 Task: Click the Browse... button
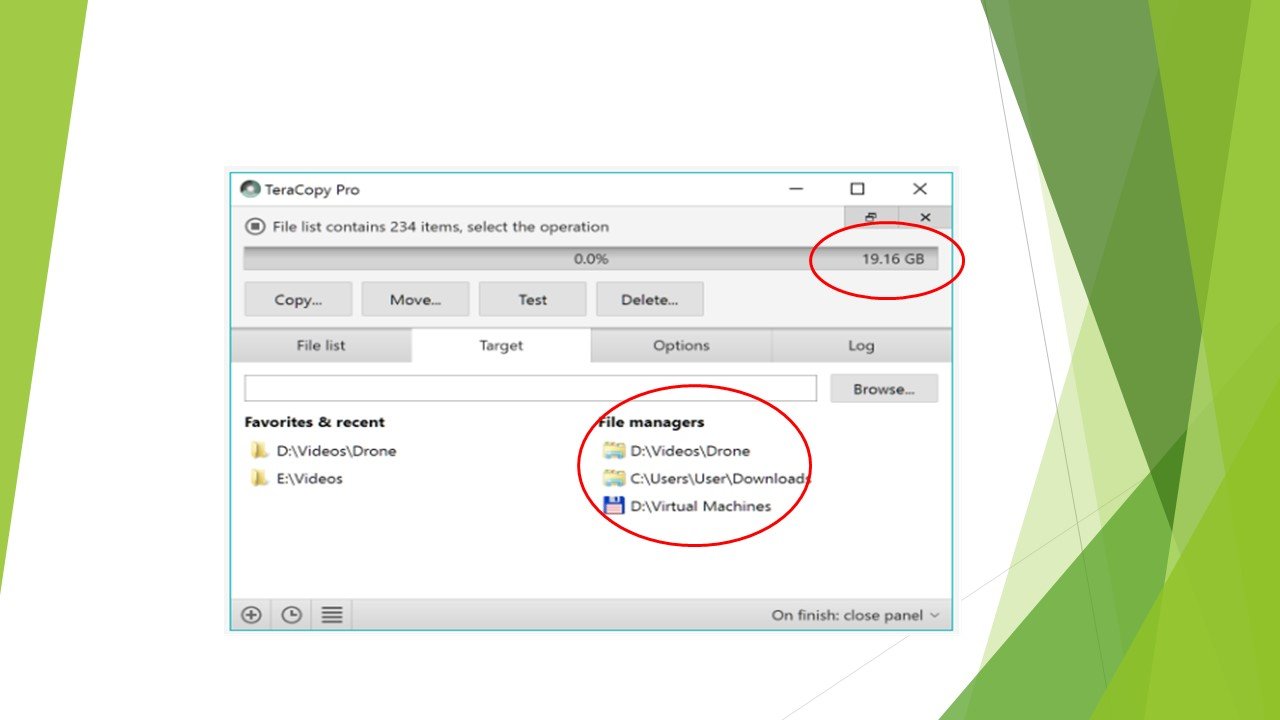[x=884, y=389]
